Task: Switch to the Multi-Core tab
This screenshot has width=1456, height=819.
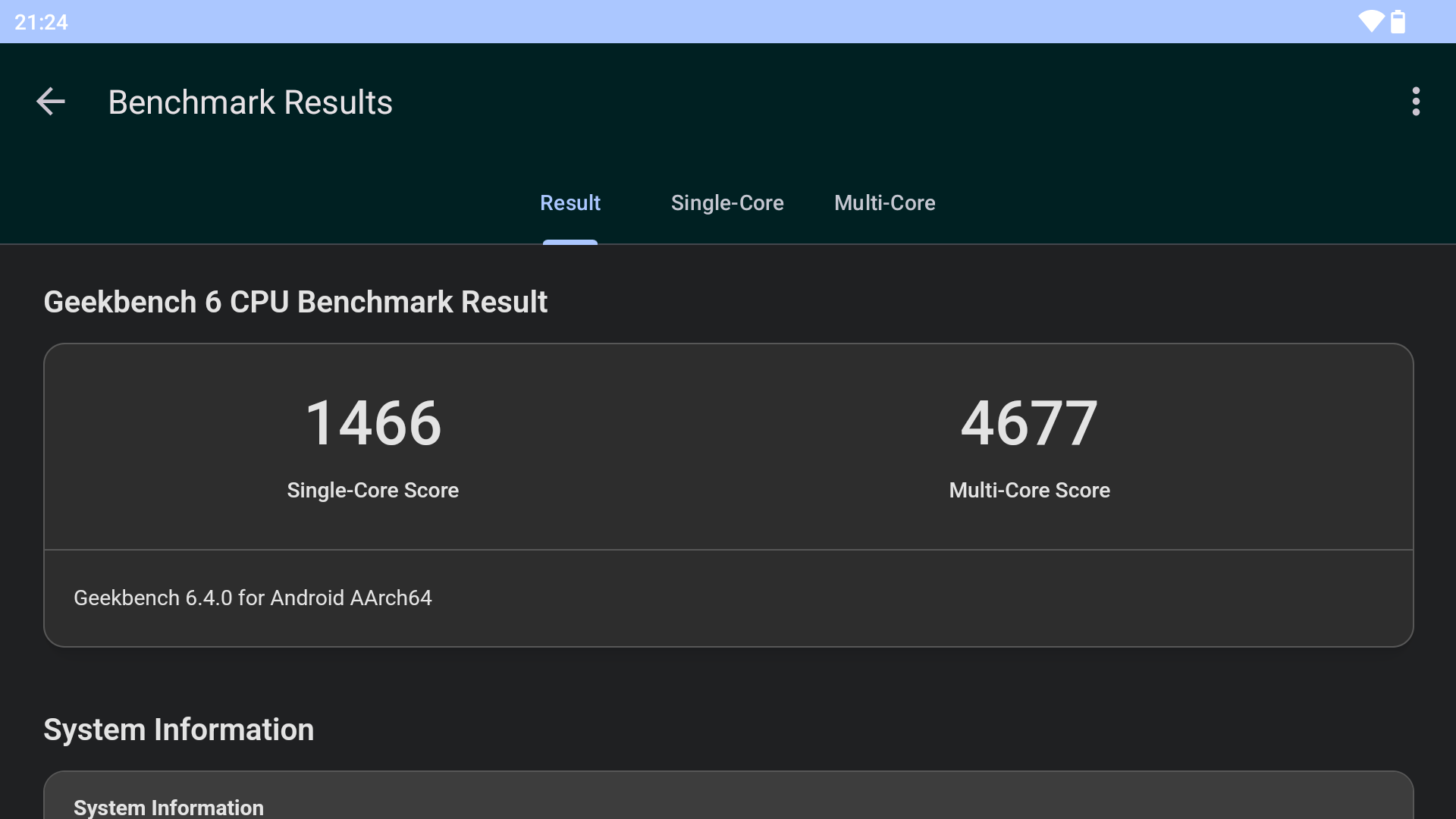Action: [885, 203]
